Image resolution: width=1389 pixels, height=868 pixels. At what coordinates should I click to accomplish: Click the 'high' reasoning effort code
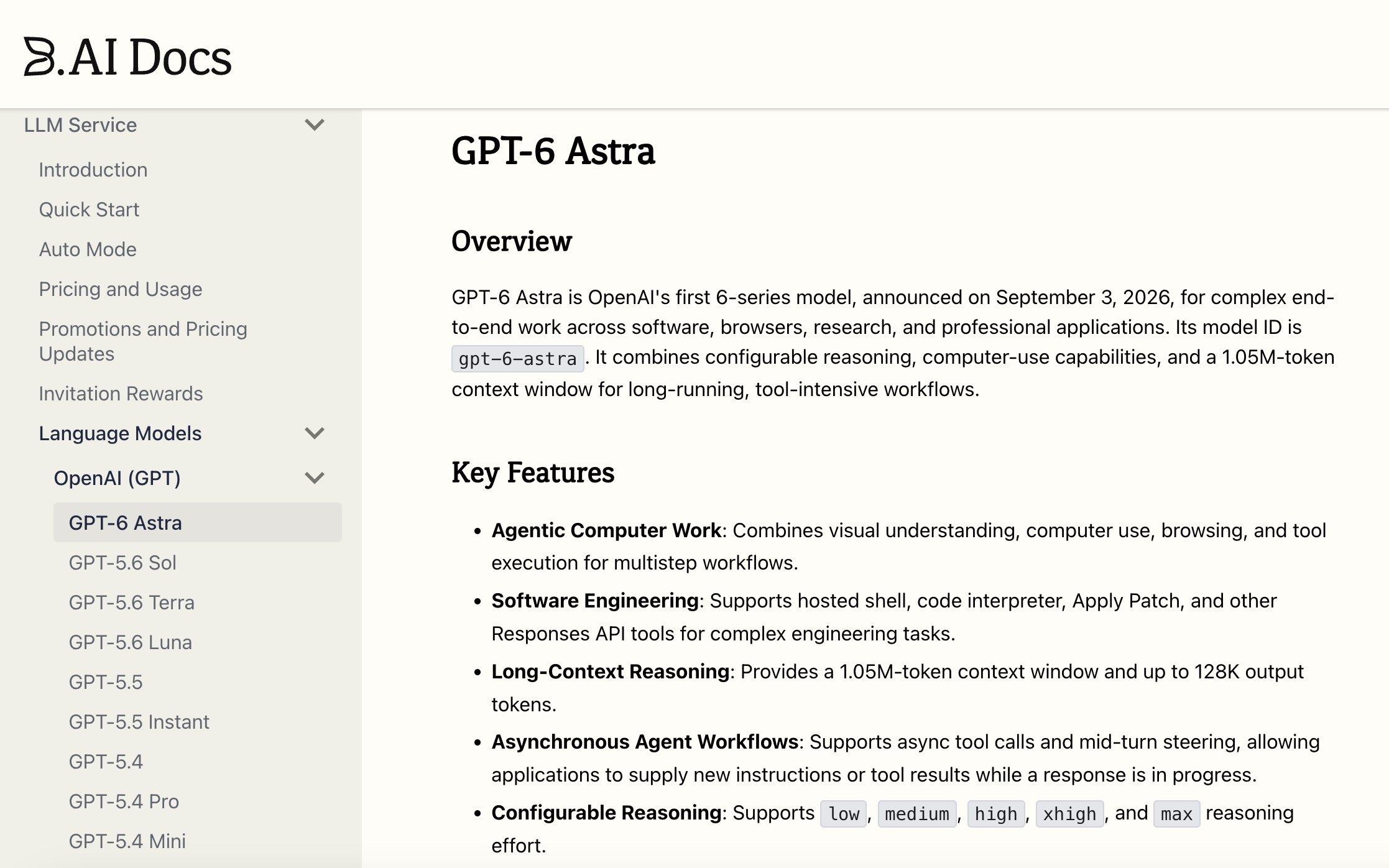(x=996, y=814)
